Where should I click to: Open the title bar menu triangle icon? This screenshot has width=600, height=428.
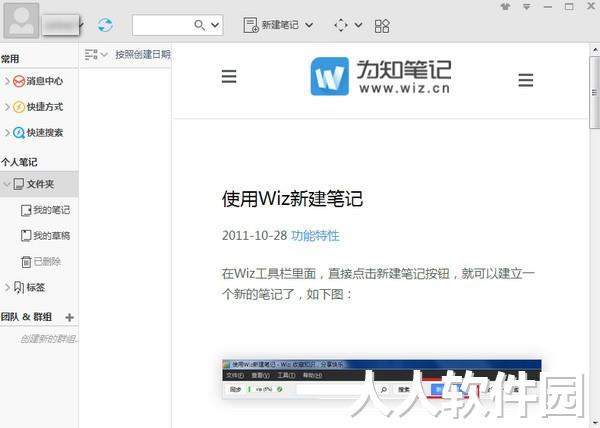pos(527,7)
